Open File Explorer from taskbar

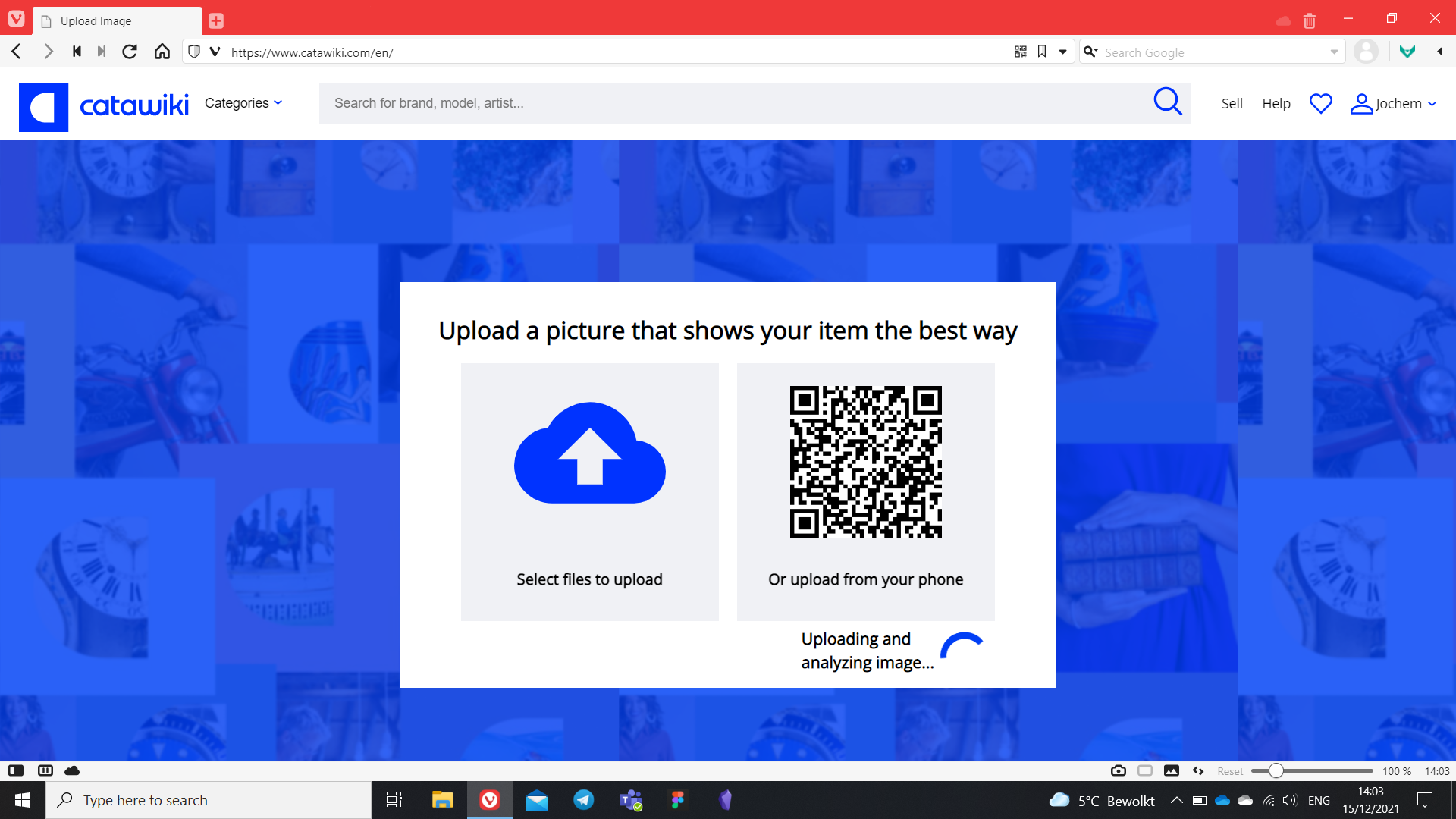point(442,800)
